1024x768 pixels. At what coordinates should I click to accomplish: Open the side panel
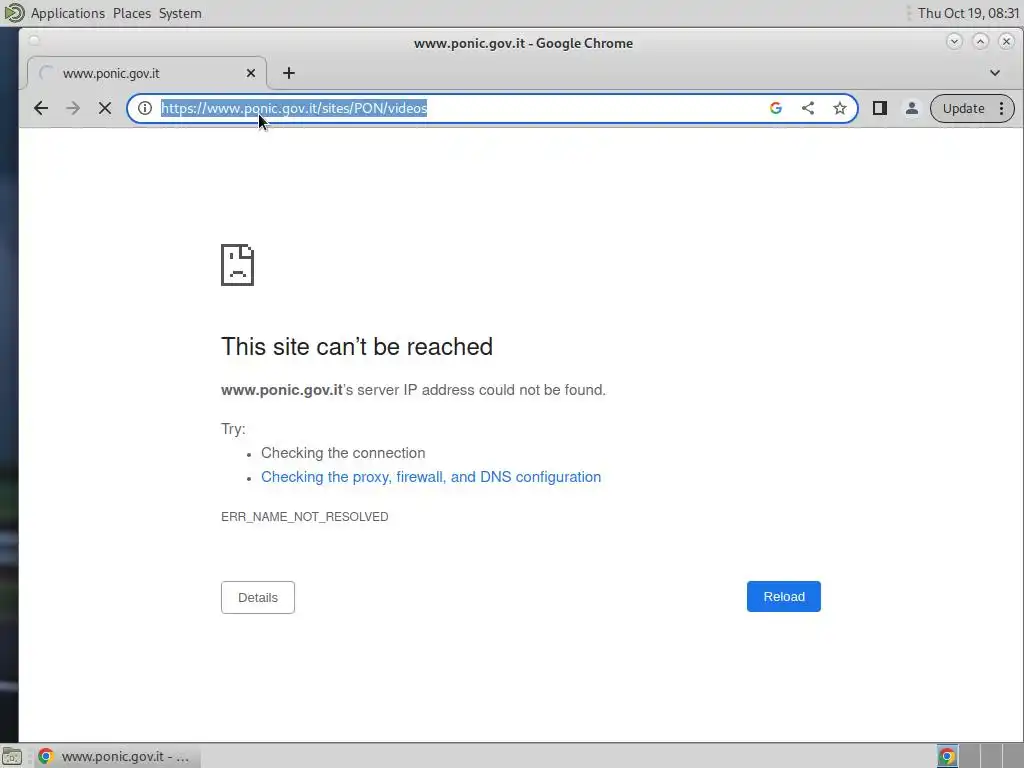[x=880, y=108]
